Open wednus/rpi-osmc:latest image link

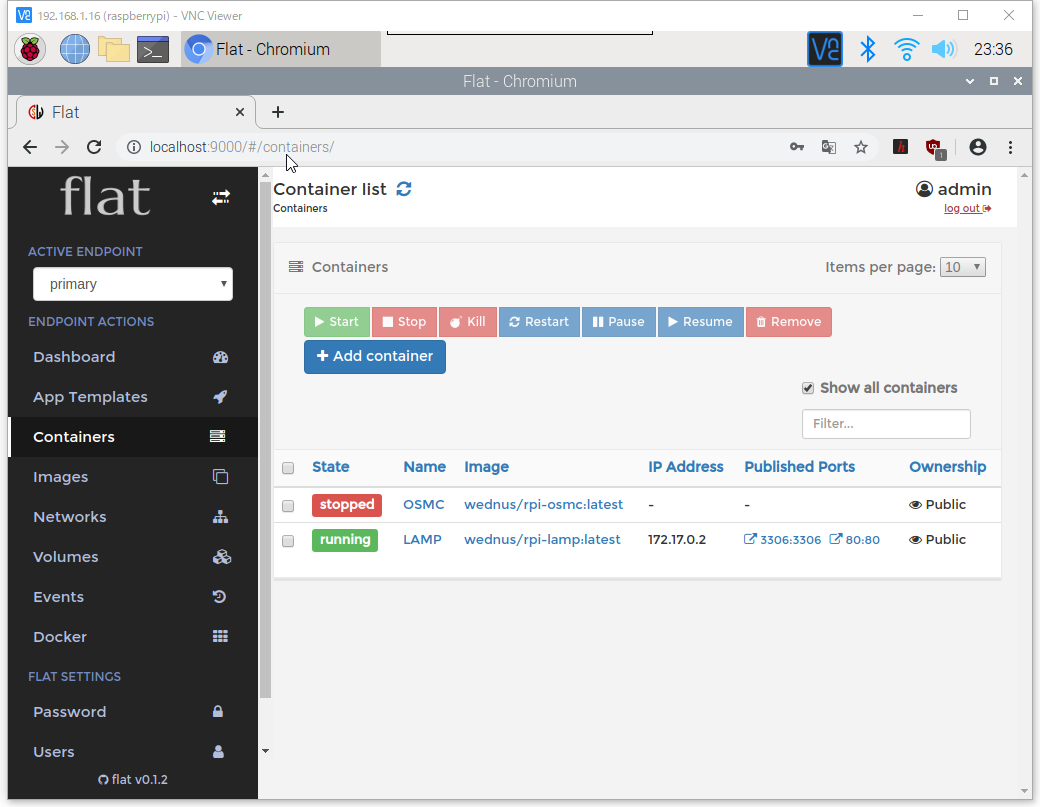click(x=544, y=505)
